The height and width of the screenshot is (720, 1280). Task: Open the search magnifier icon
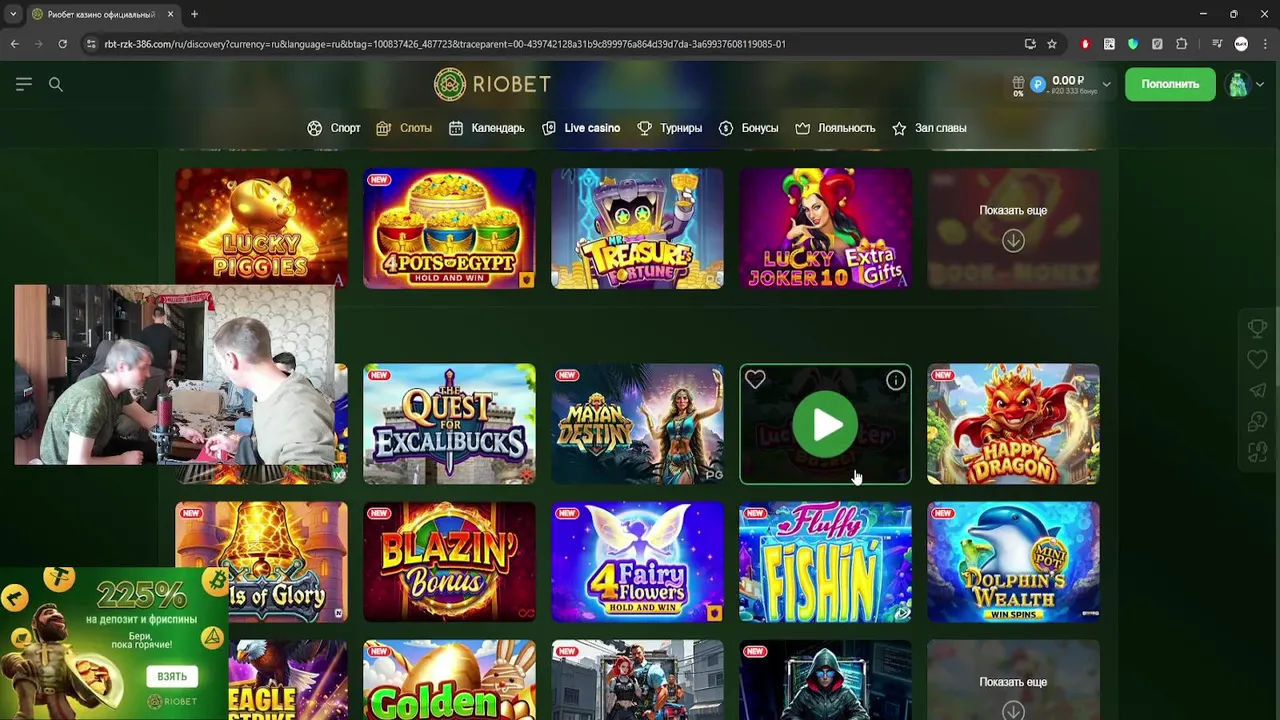click(x=56, y=85)
